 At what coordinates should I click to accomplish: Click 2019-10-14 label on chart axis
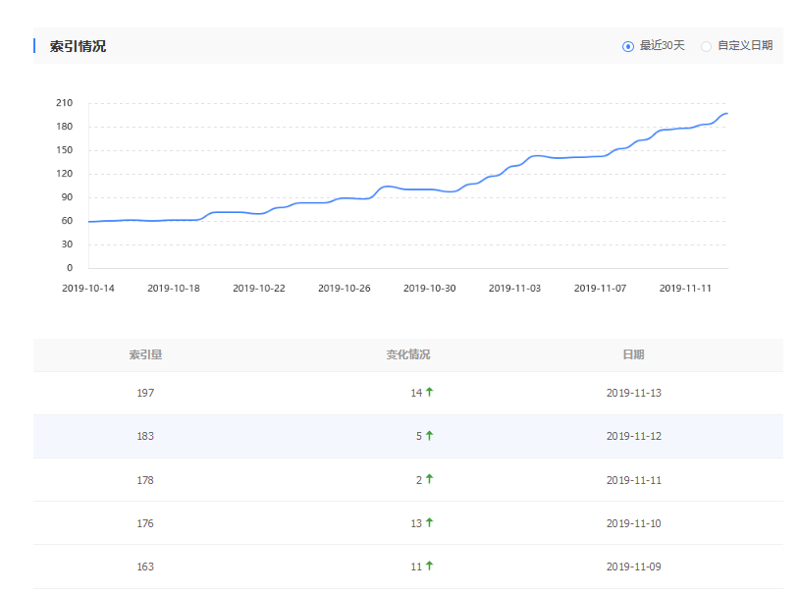88,288
